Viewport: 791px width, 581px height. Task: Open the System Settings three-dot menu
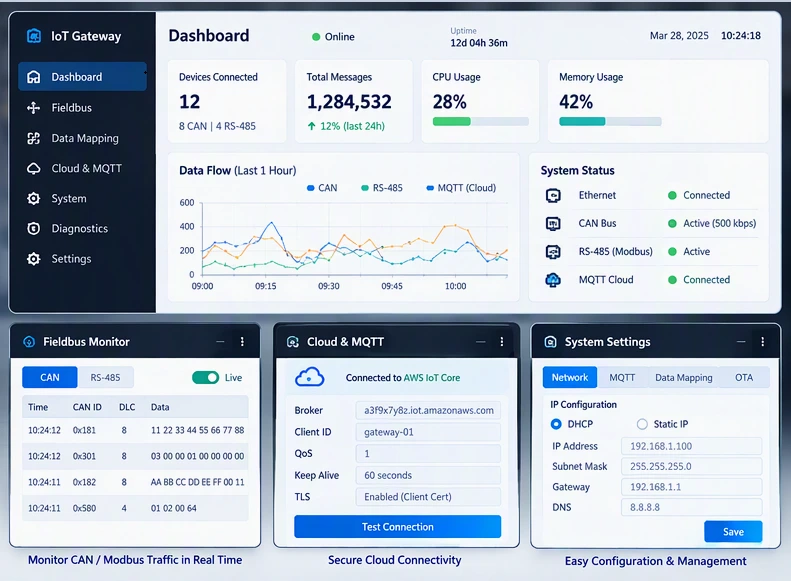coord(762,341)
